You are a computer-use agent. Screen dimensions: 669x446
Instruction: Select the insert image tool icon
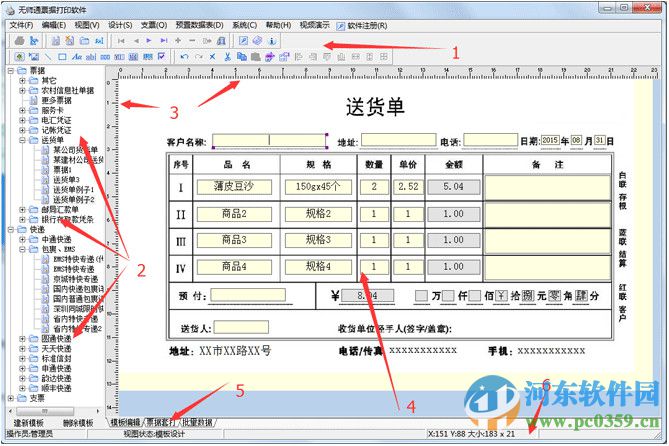pos(20,56)
